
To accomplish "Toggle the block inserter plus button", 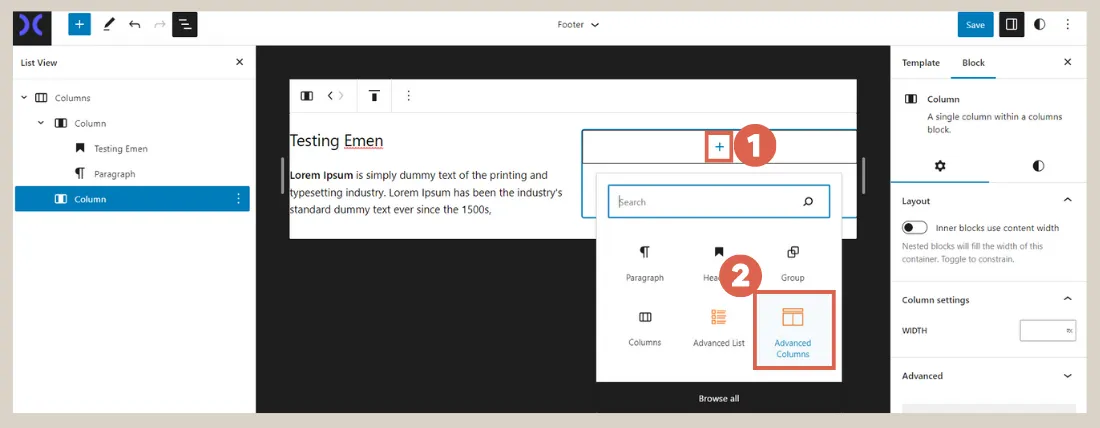I will coord(79,24).
